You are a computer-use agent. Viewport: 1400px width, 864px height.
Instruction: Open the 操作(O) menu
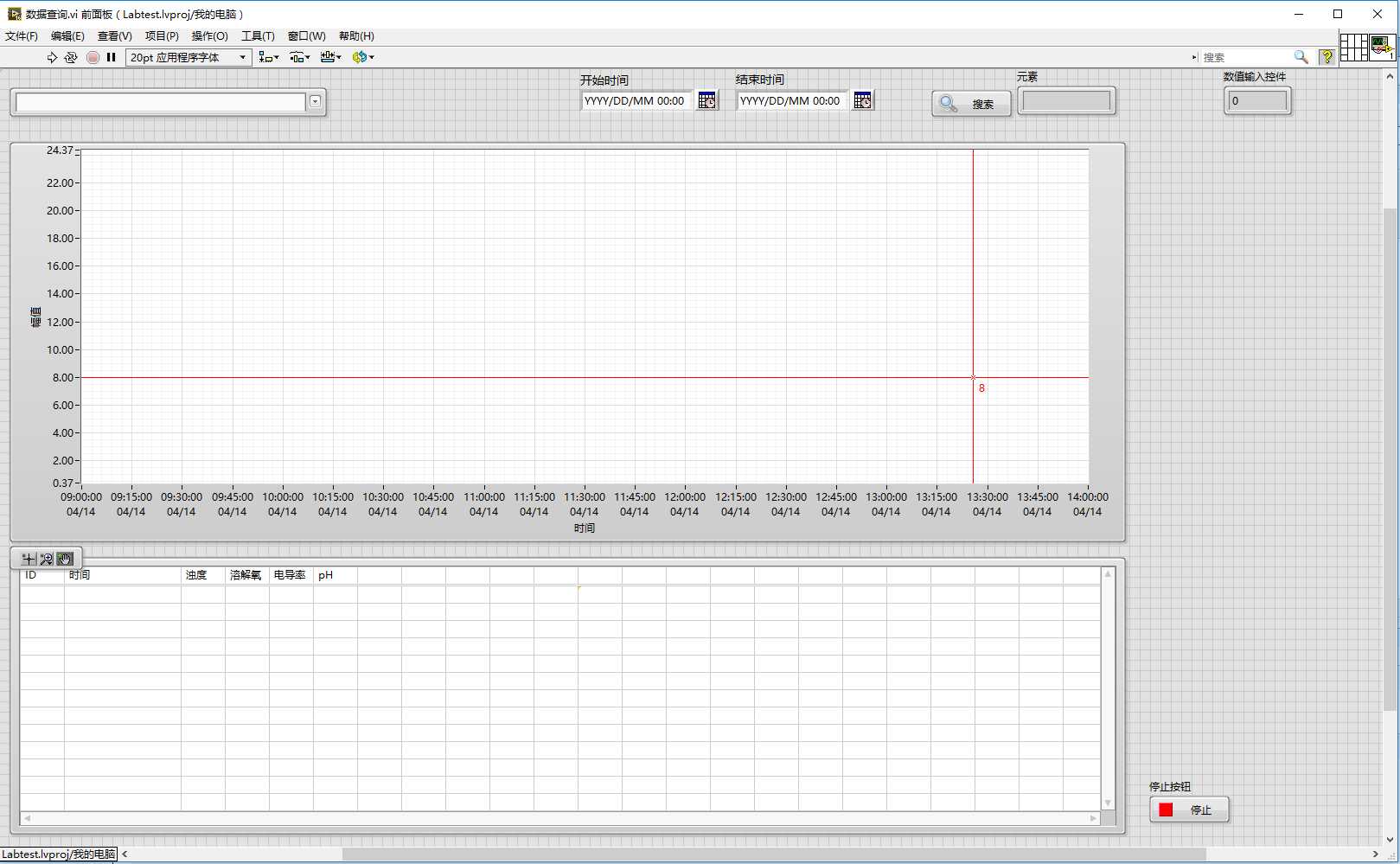[209, 36]
